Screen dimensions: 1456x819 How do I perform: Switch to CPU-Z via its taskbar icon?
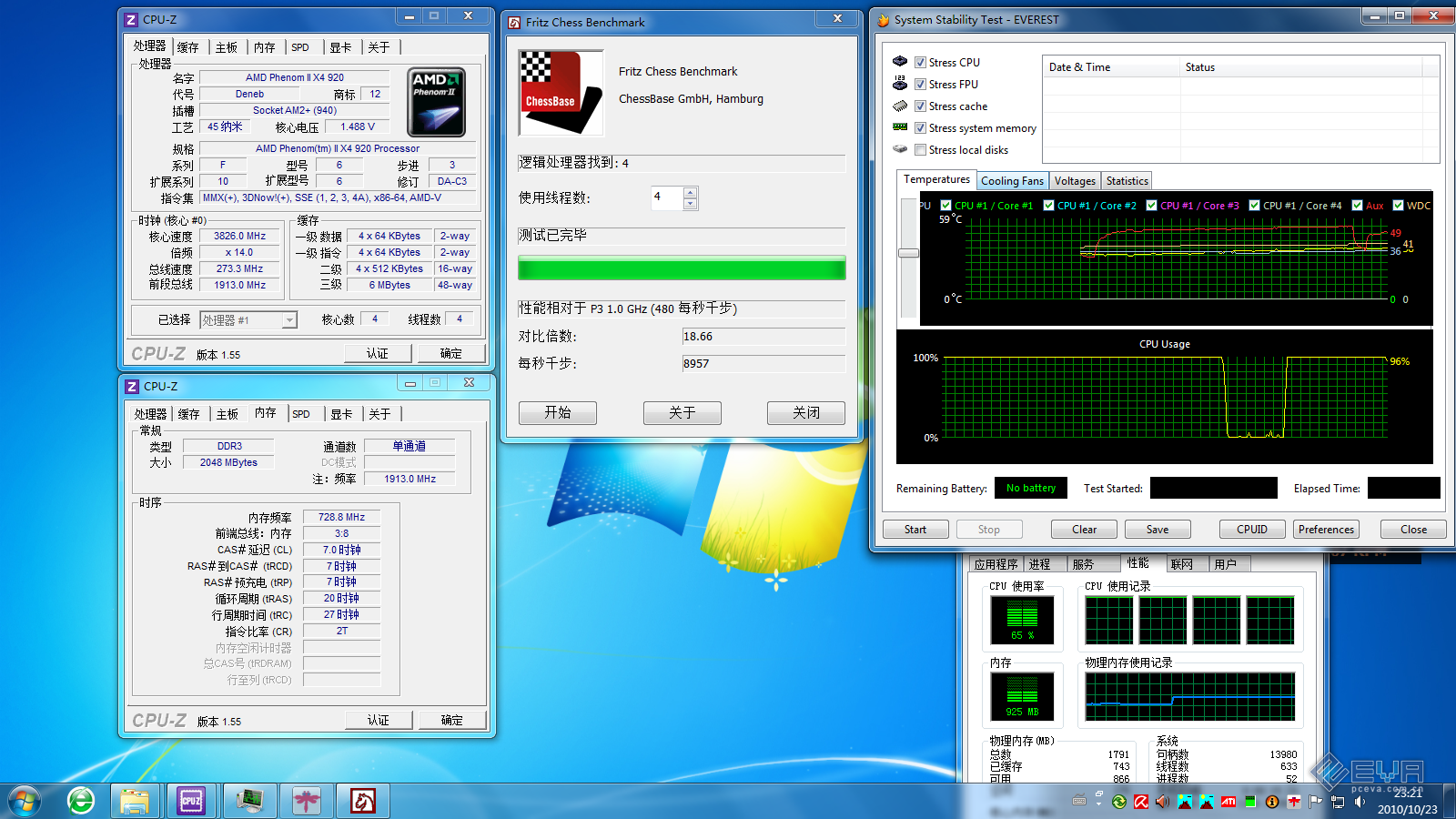pos(191,801)
